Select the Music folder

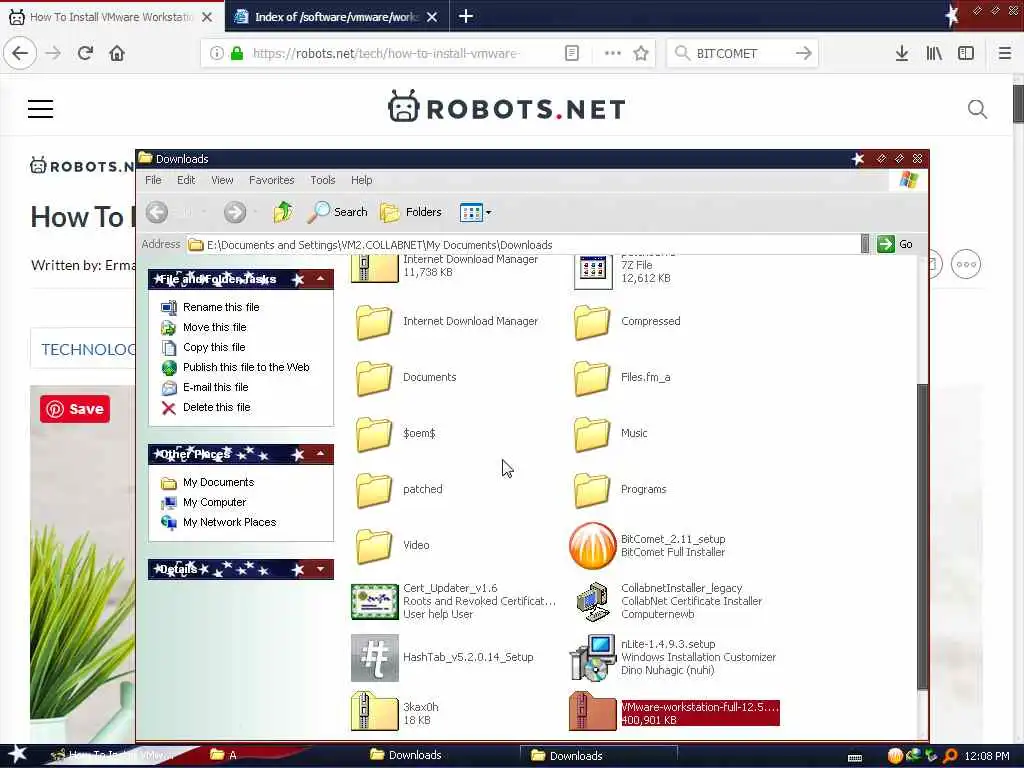tap(611, 434)
